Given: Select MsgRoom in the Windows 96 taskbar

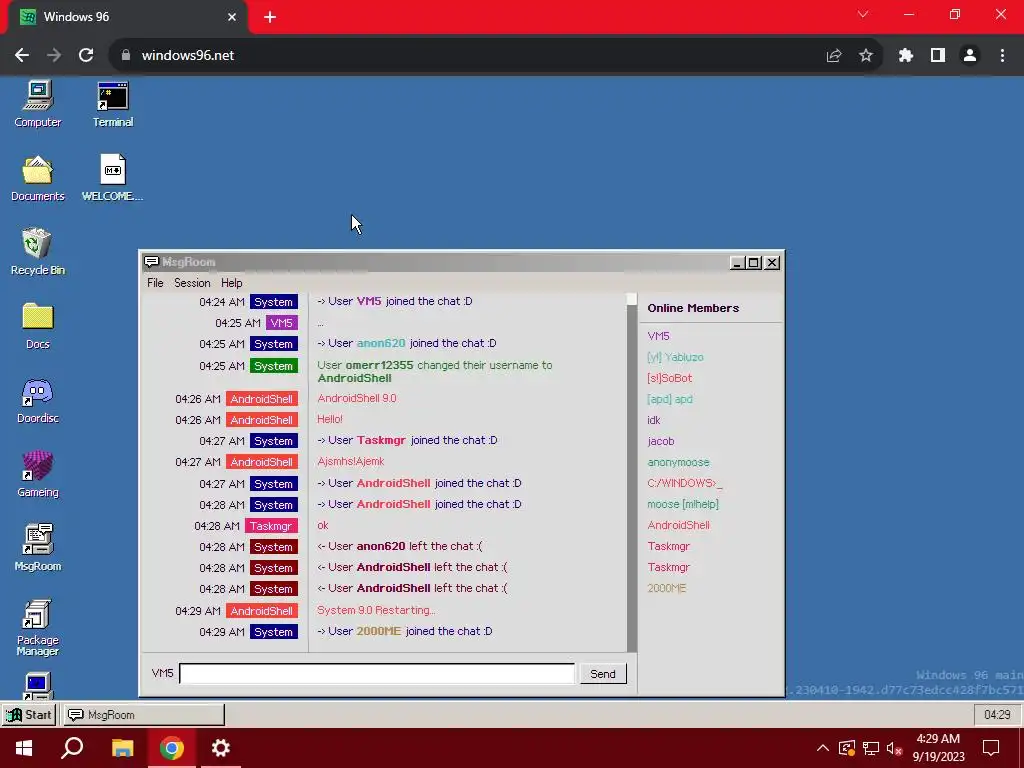Looking at the screenshot, I should (x=143, y=714).
